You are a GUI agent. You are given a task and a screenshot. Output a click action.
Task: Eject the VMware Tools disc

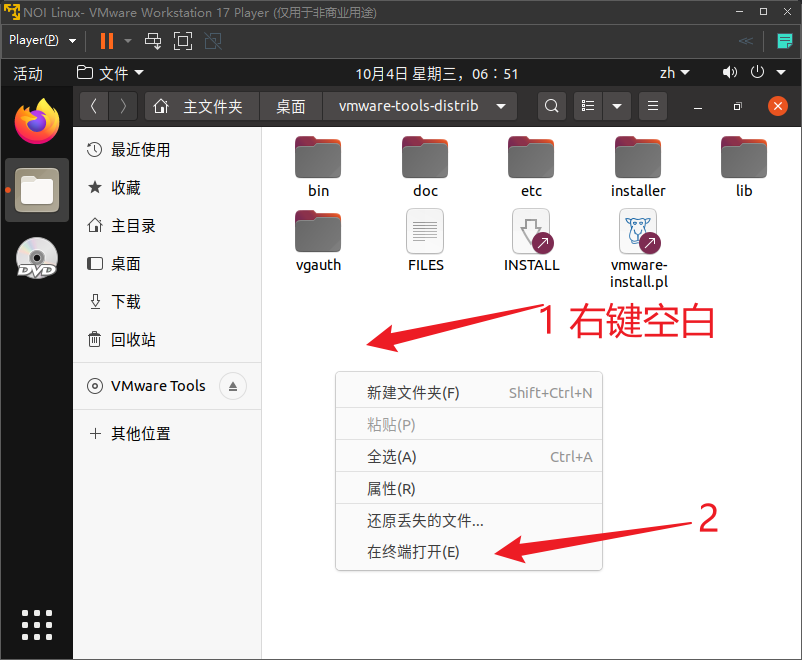tap(232, 386)
